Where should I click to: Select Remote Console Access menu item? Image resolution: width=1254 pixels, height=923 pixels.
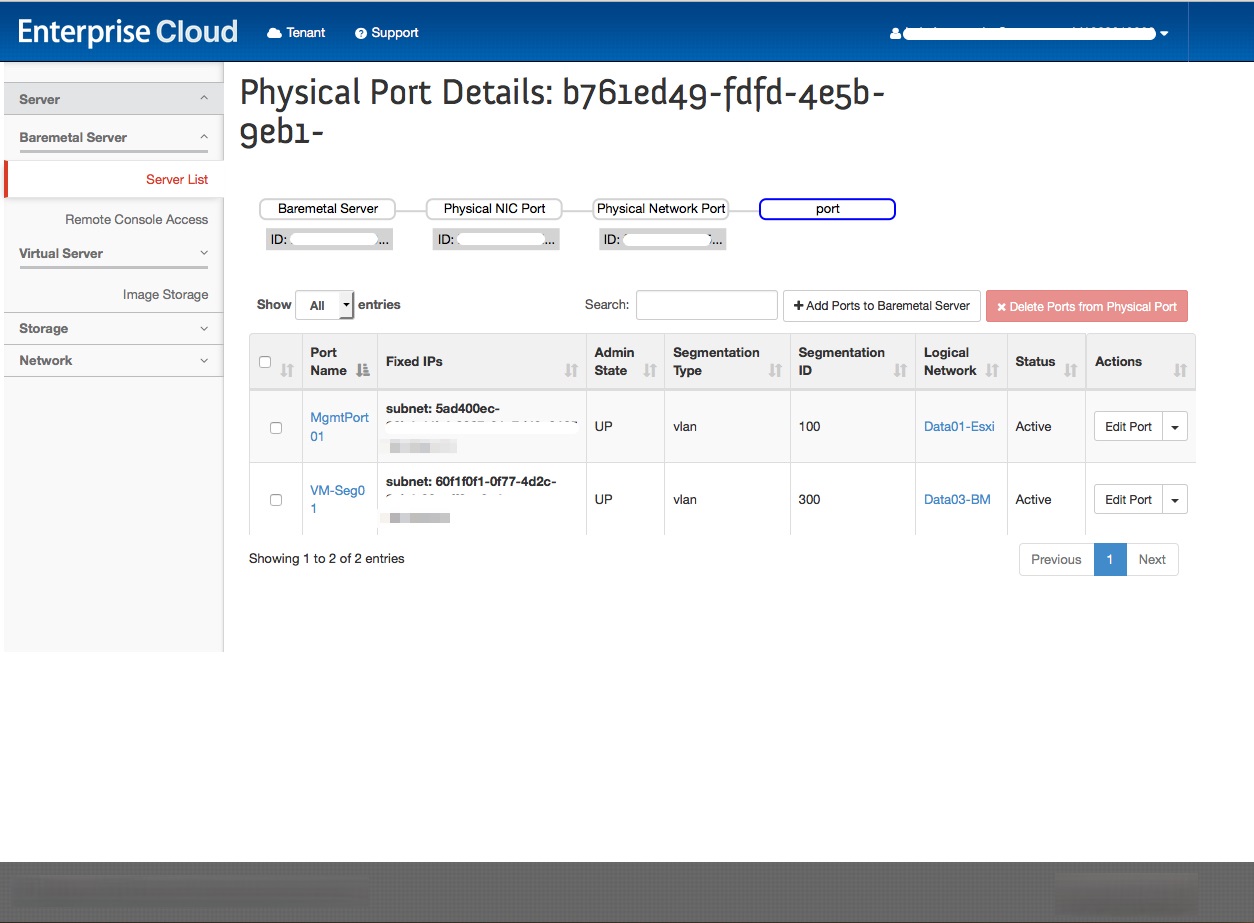136,219
